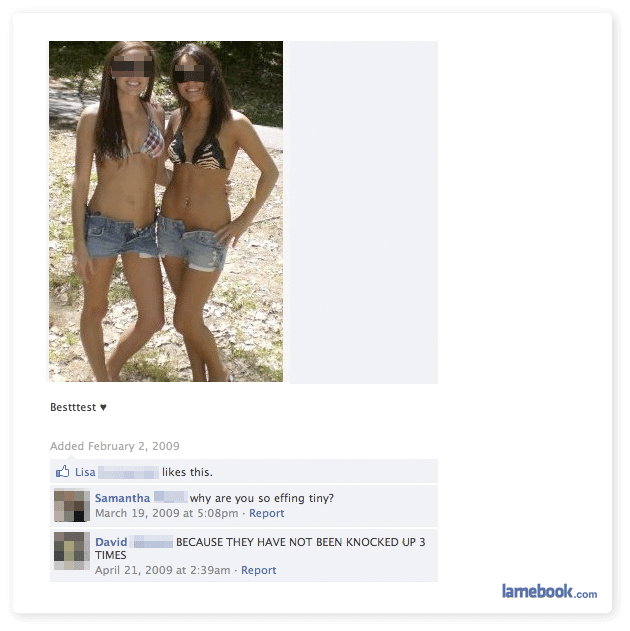Click the March 19, 2009 comment timestamp
Image resolution: width=630 pixels, height=631 pixels.
coord(167,513)
